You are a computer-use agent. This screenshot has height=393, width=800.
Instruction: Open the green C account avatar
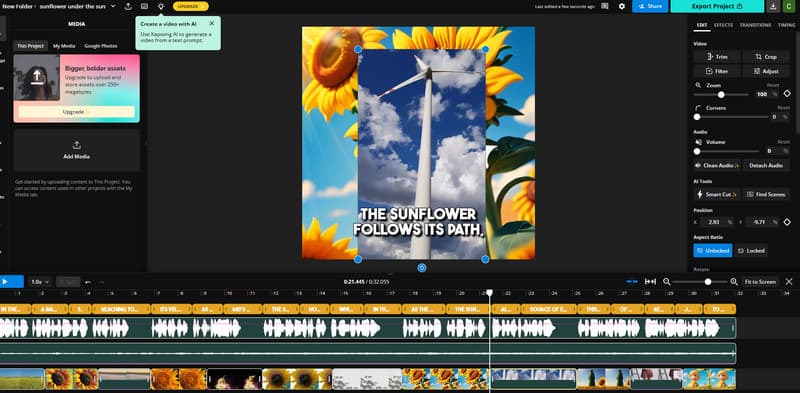(788, 6)
